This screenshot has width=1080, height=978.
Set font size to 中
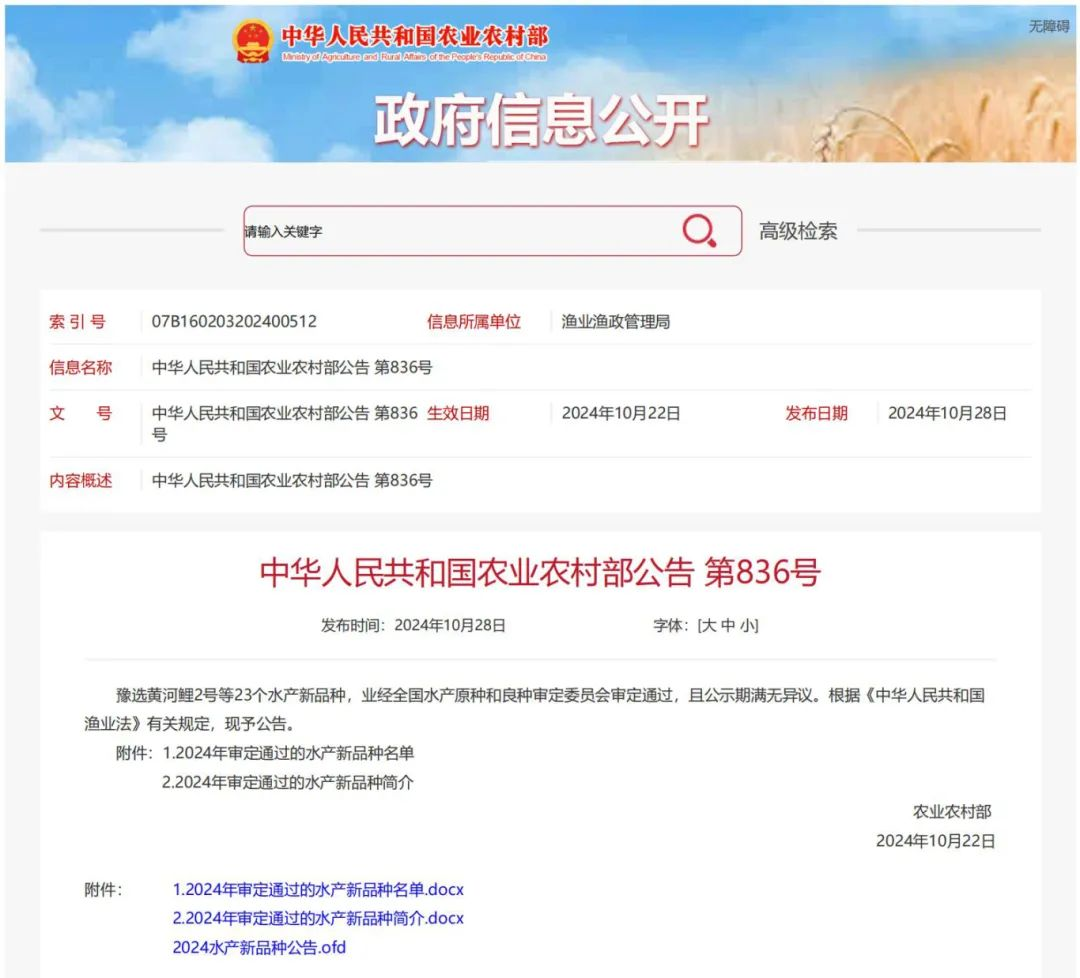pyautogui.click(x=728, y=625)
